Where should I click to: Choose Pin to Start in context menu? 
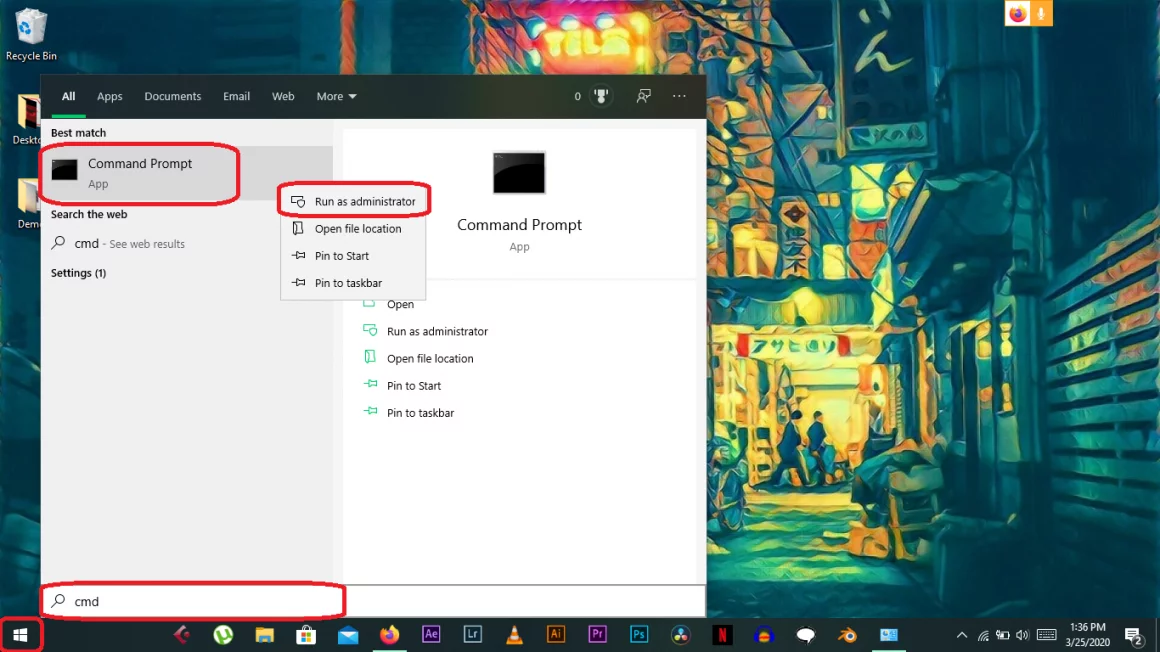(353, 256)
